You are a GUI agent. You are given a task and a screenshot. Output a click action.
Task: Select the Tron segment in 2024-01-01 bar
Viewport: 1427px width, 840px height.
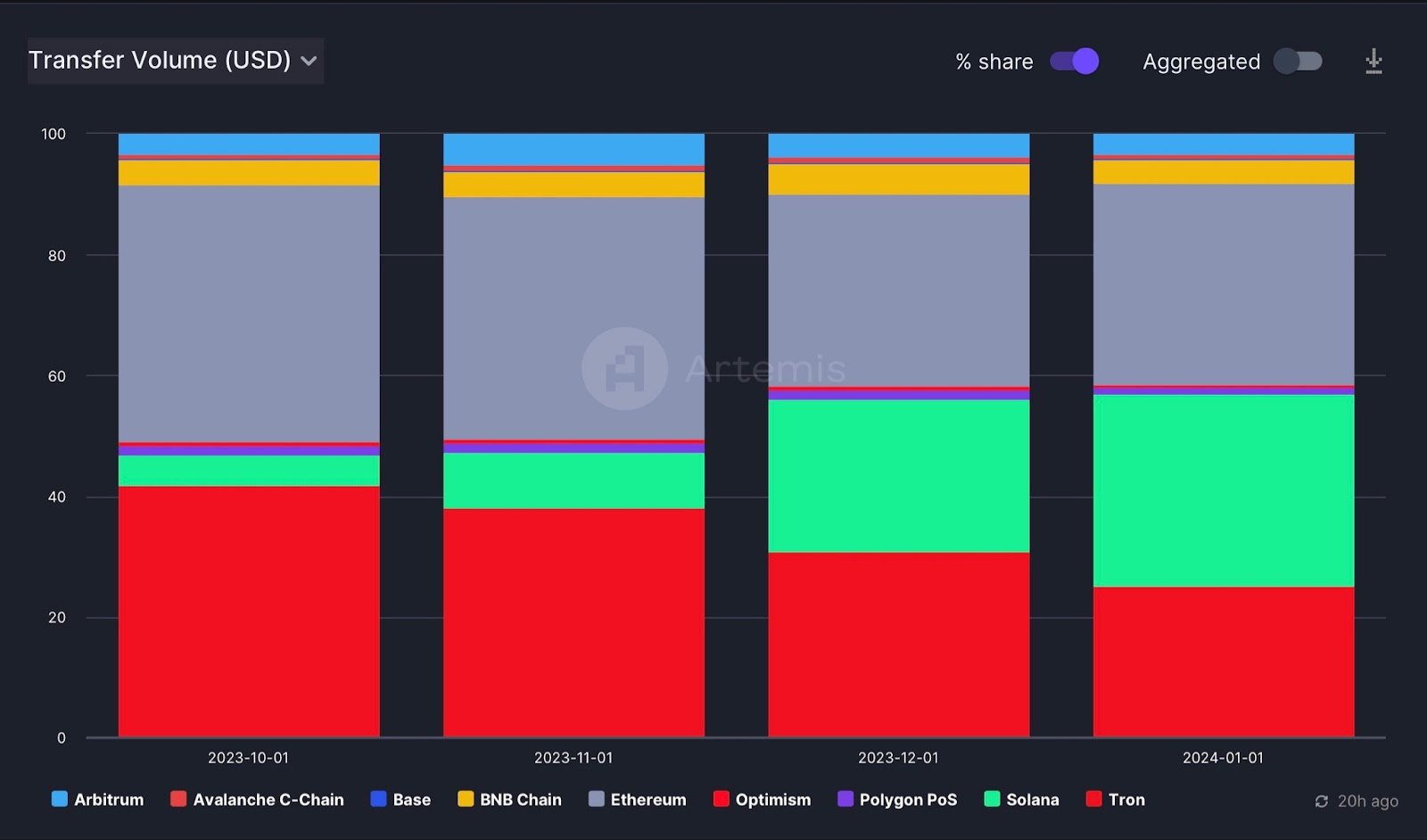pos(1224,662)
